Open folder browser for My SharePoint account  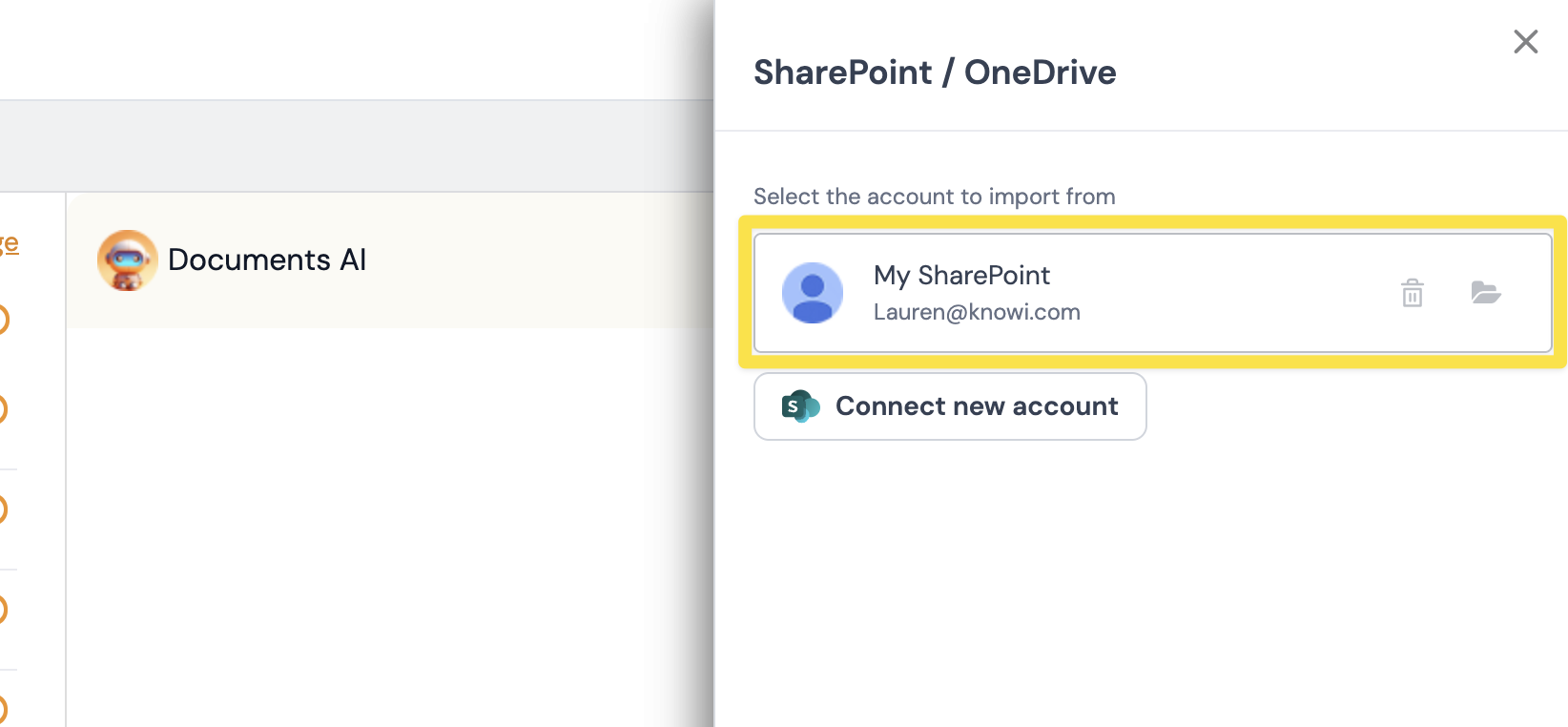1485,293
